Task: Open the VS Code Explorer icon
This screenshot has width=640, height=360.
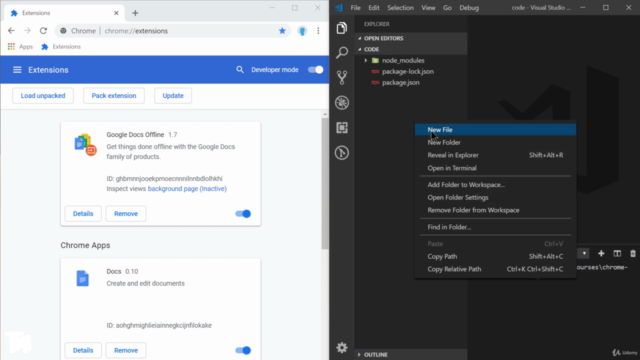Action: point(342,28)
